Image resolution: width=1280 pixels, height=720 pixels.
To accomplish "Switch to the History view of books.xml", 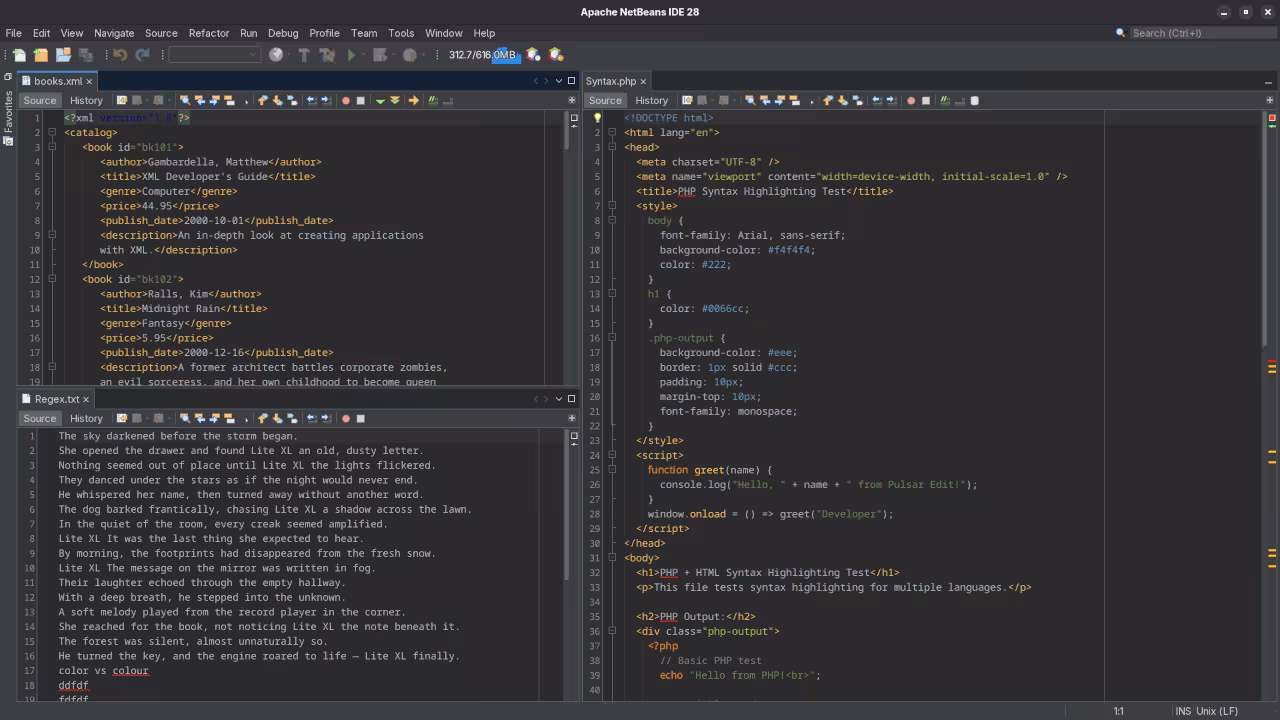I will coord(86,100).
